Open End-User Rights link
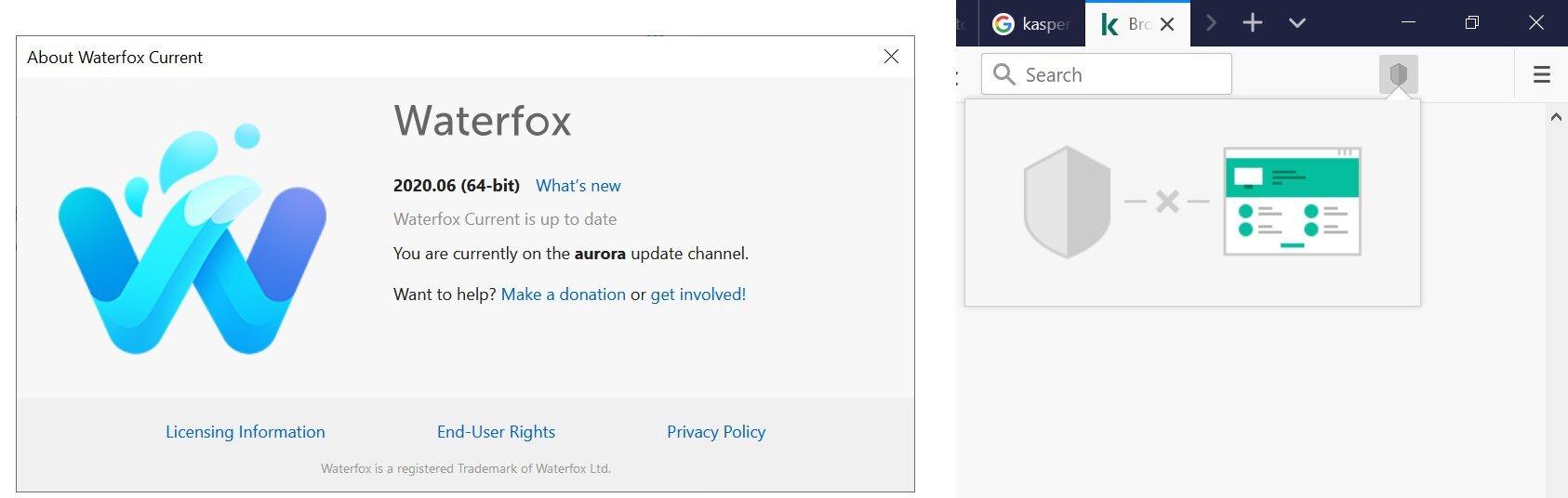This screenshot has width=1568, height=498. coord(496,432)
